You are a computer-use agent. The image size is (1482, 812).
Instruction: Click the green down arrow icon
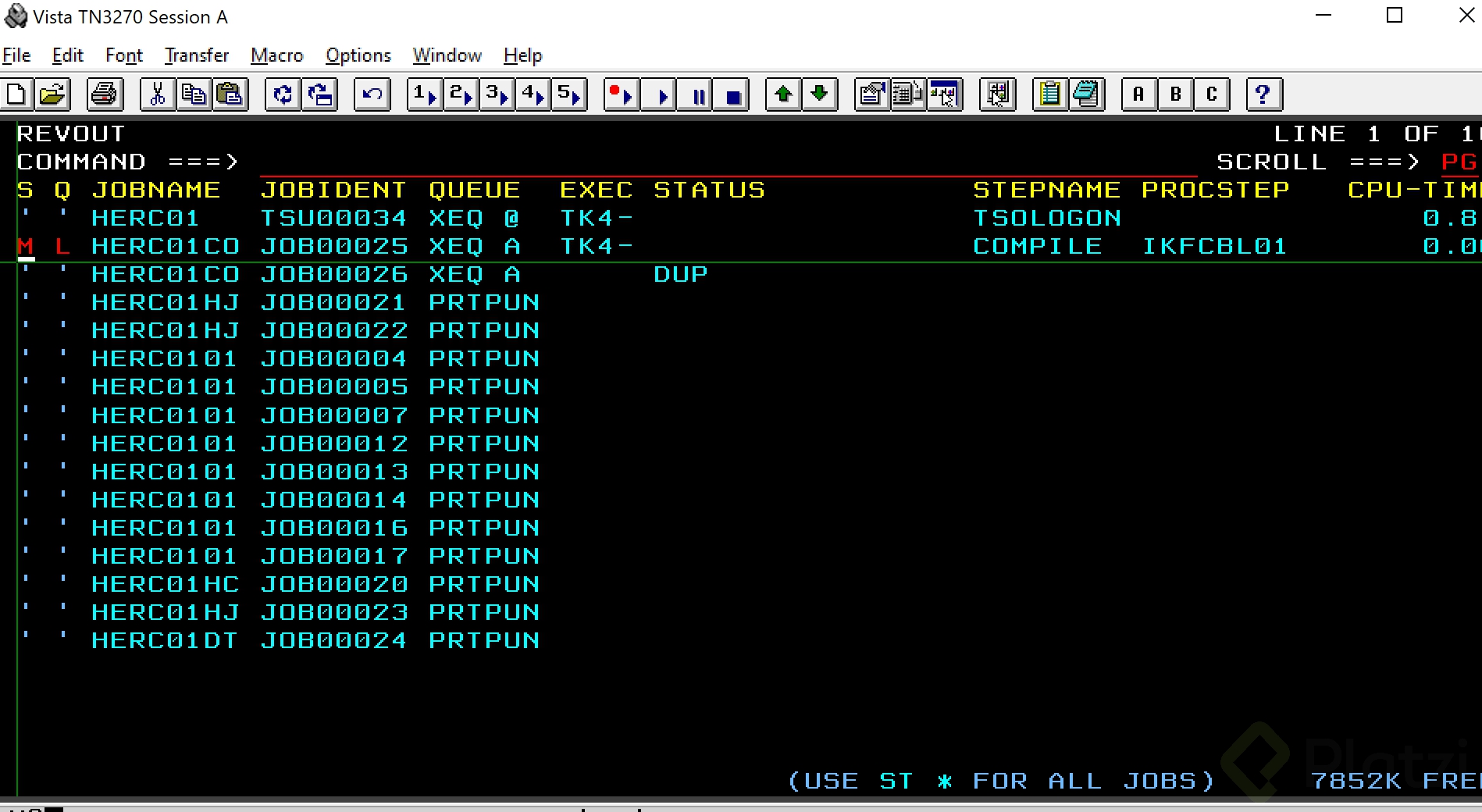(x=820, y=95)
